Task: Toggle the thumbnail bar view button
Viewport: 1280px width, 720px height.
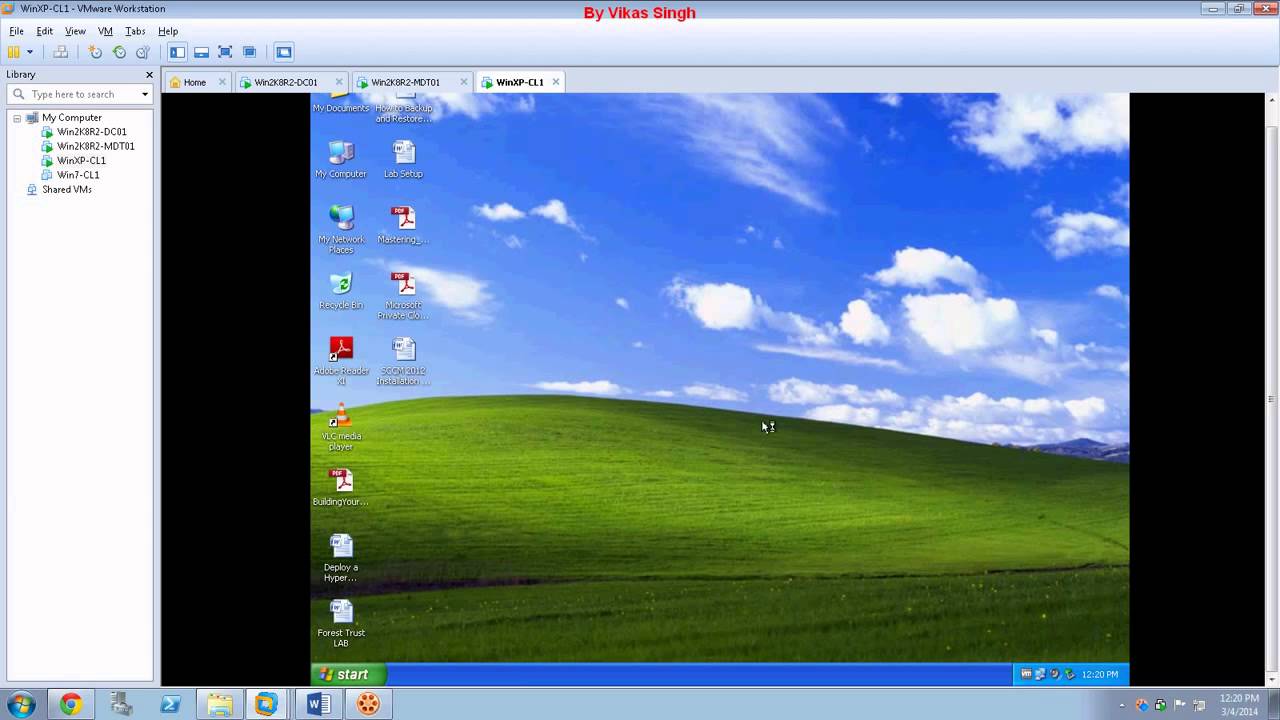Action: point(201,52)
